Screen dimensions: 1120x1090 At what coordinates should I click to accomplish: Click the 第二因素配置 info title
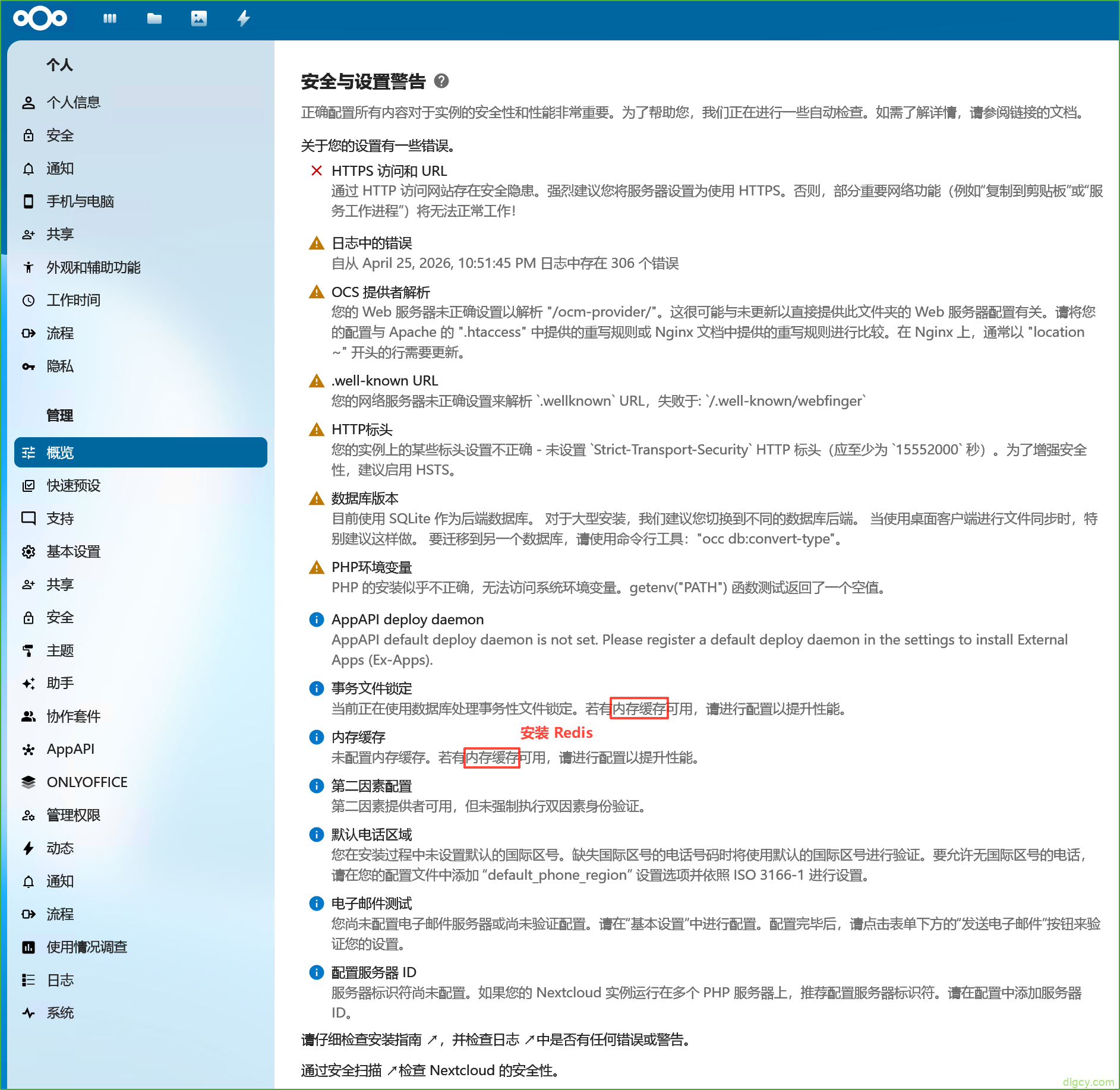coord(372,786)
